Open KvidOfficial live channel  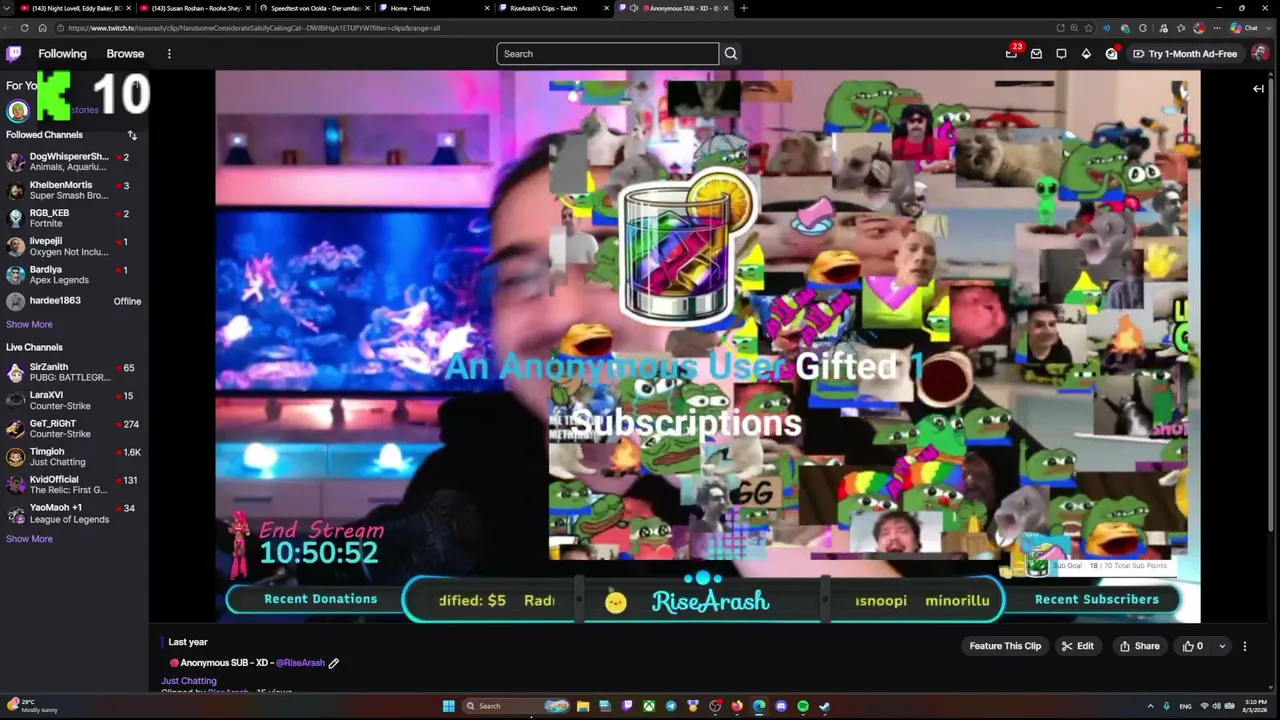[74, 484]
